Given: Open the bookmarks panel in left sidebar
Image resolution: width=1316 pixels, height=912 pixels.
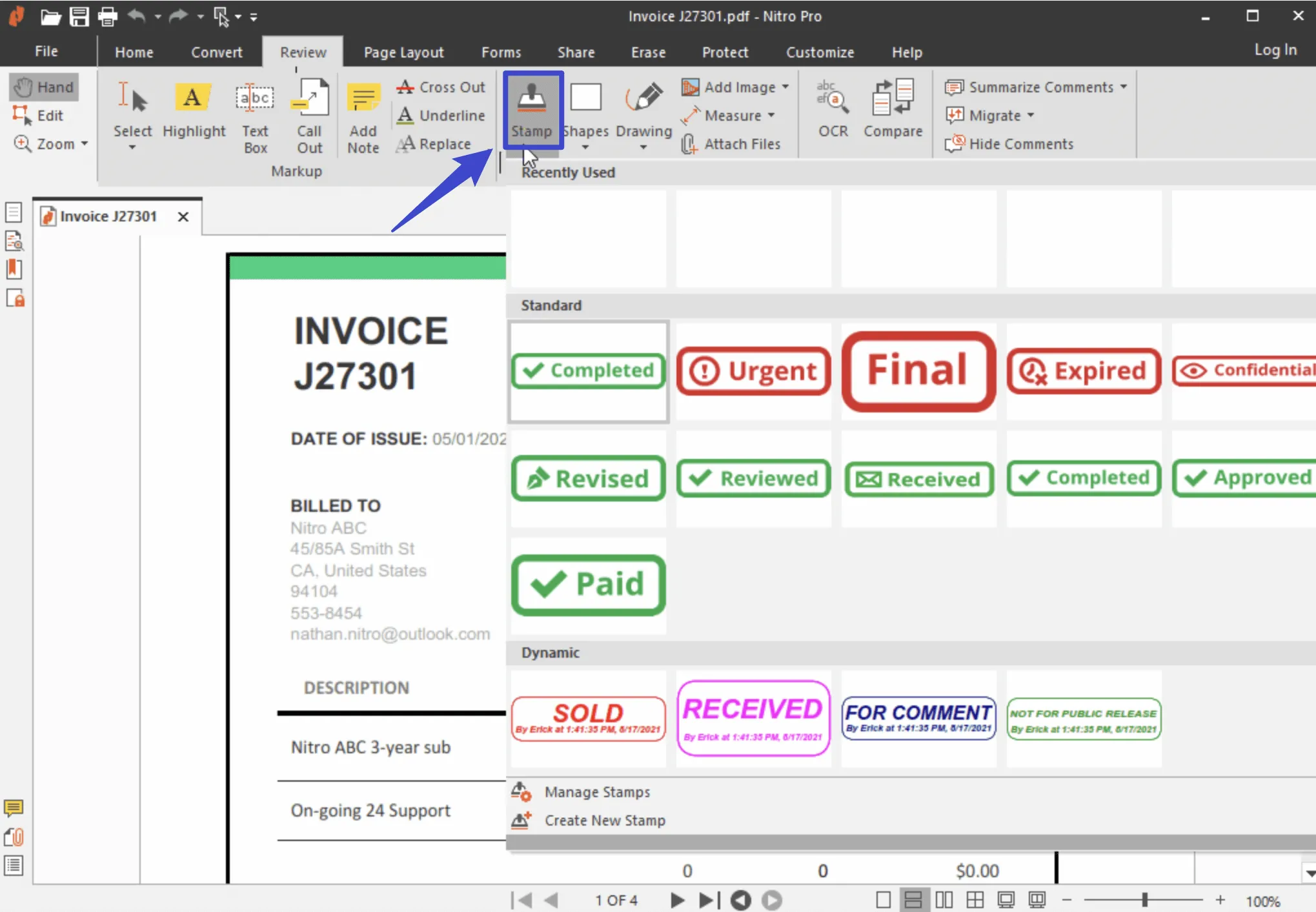Looking at the screenshot, I should click(x=14, y=269).
